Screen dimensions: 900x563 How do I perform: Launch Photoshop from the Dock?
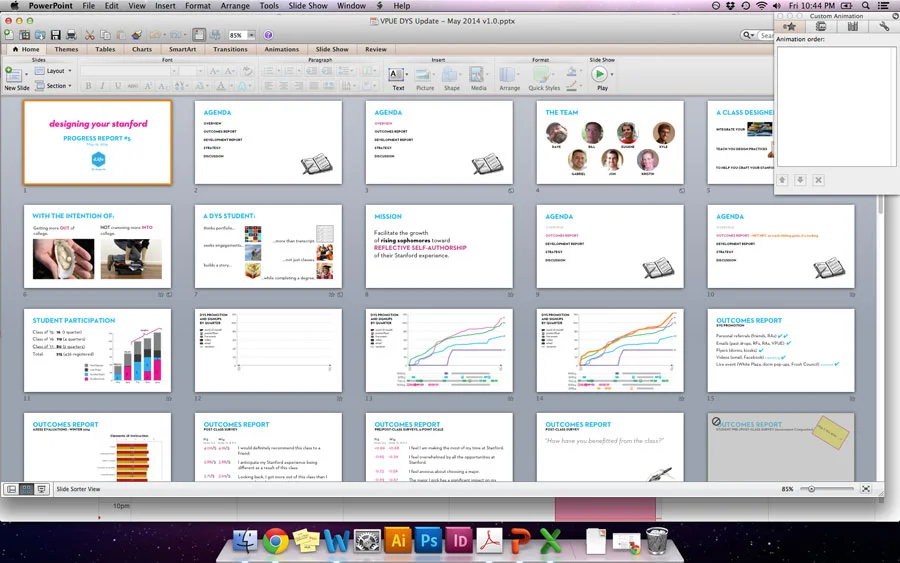pyautogui.click(x=428, y=540)
